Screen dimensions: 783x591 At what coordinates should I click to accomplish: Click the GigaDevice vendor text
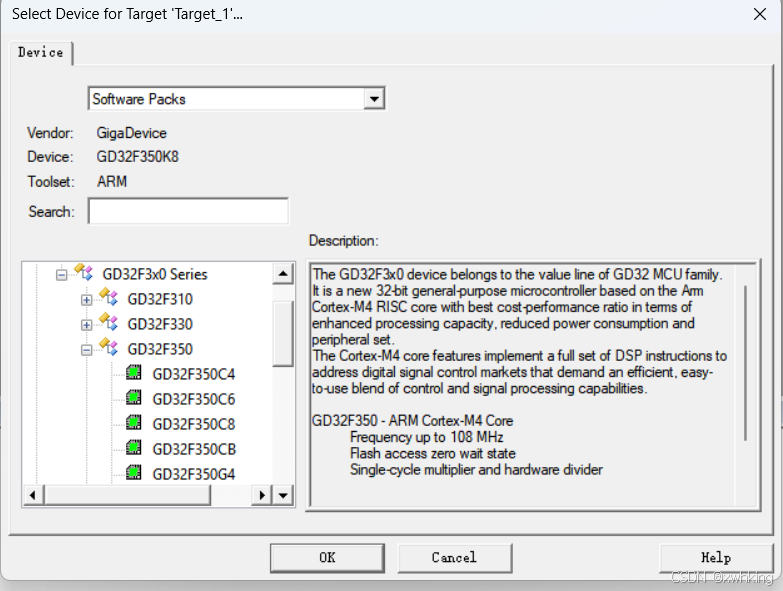click(x=131, y=133)
